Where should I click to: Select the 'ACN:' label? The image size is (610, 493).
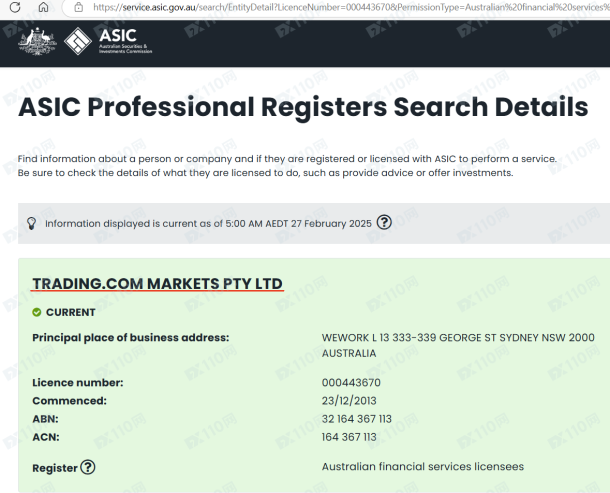pos(46,437)
